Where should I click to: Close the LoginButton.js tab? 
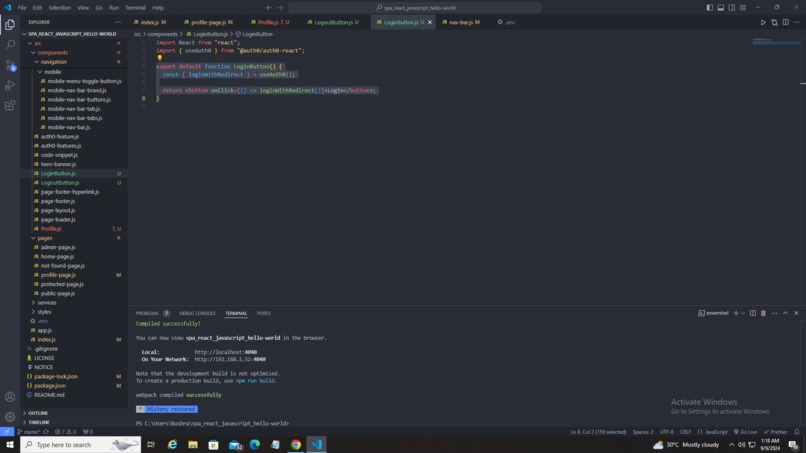click(x=430, y=22)
